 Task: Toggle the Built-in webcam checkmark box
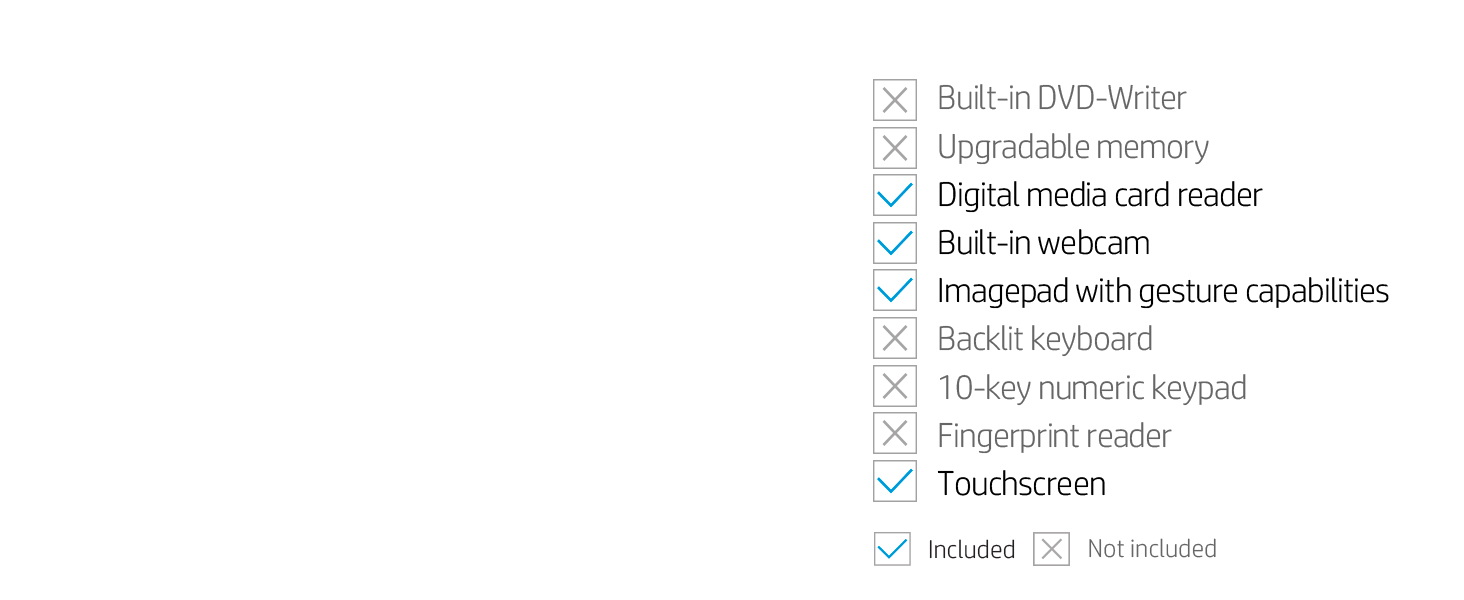[894, 243]
